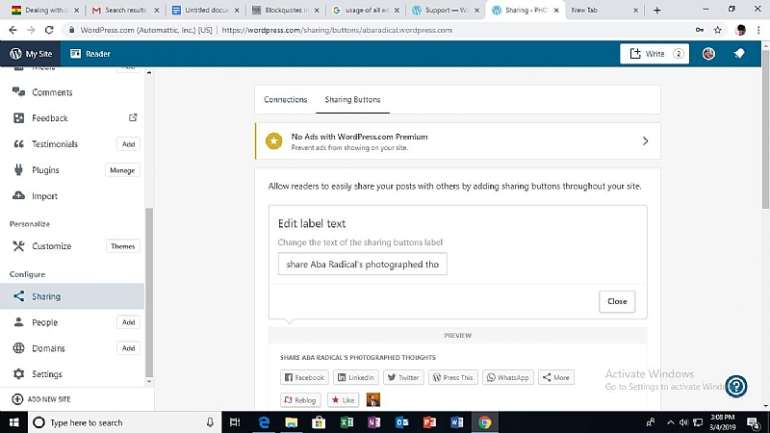The image size is (770, 433).
Task: Click the Import cloud icon
Action: 19,195
